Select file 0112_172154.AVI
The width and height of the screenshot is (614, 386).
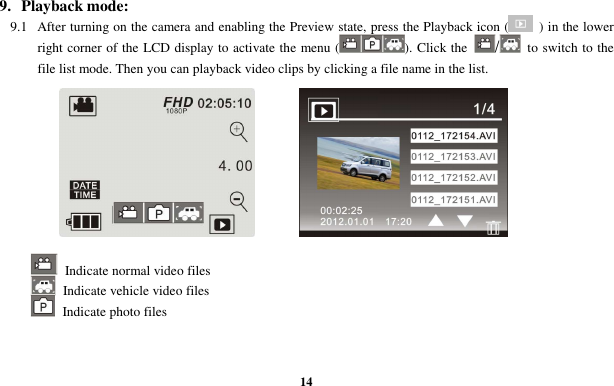[454, 136]
